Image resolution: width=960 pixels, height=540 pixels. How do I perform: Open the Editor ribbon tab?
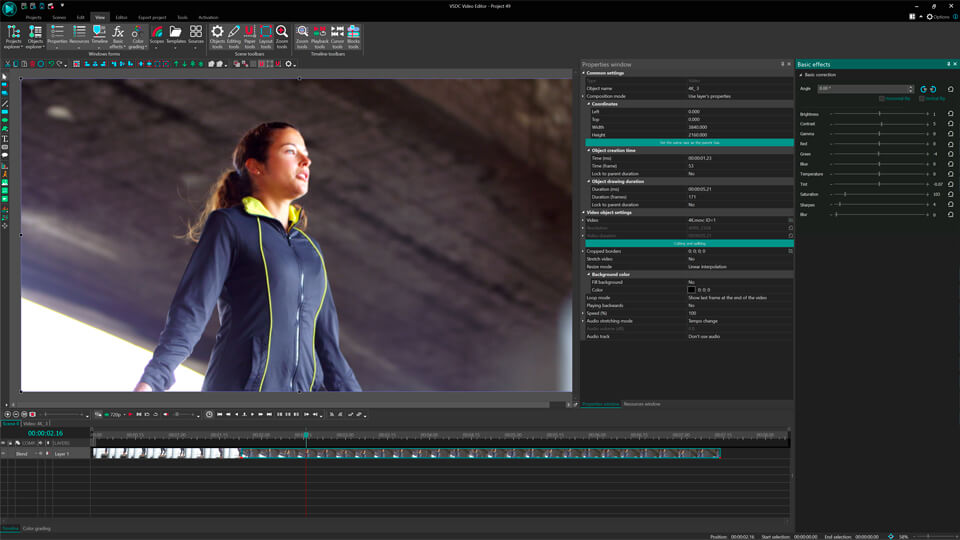(x=121, y=17)
